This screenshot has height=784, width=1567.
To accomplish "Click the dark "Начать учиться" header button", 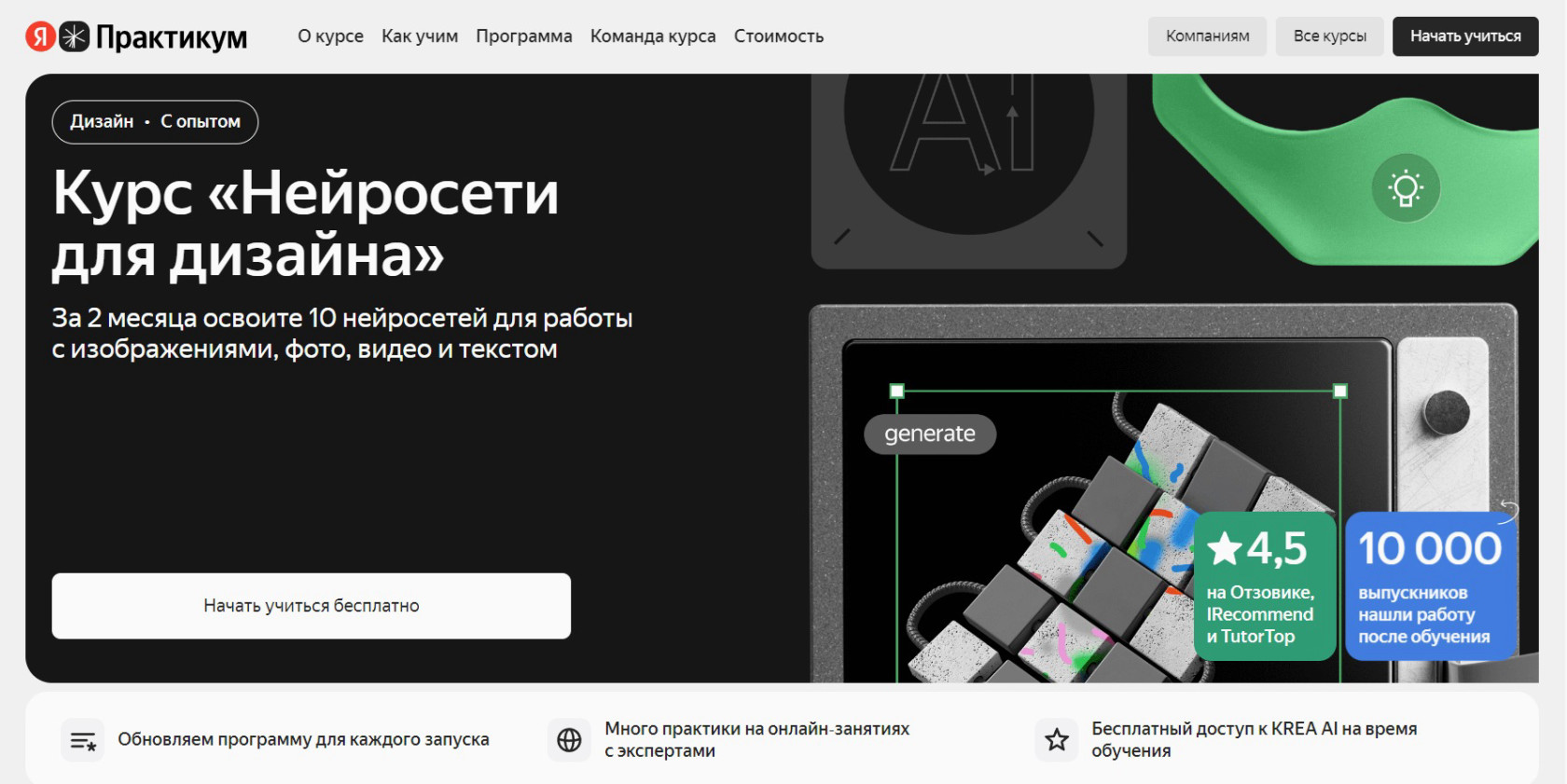I will 1465,36.
